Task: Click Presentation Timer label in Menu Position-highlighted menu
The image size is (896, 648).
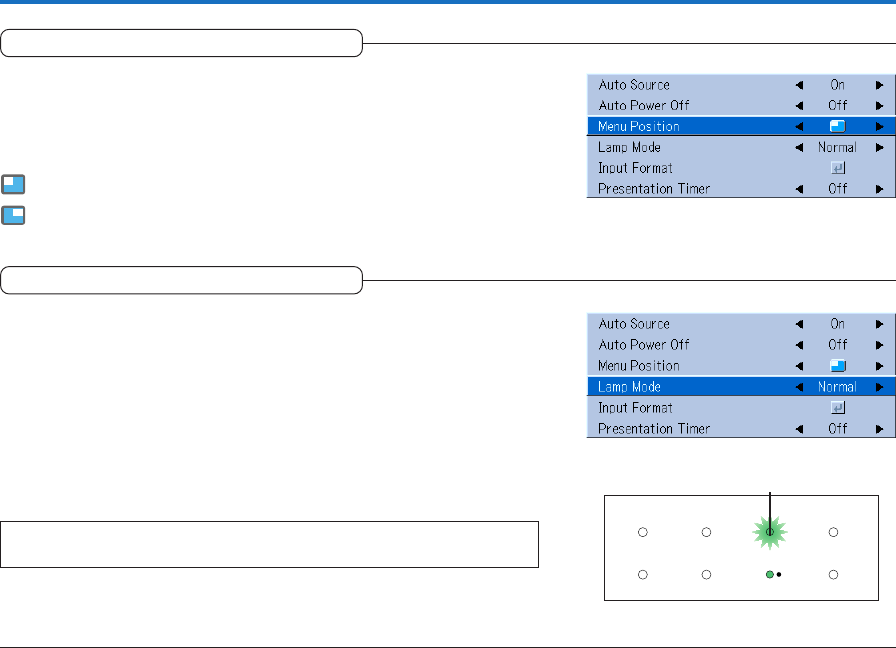Action: coord(654,189)
